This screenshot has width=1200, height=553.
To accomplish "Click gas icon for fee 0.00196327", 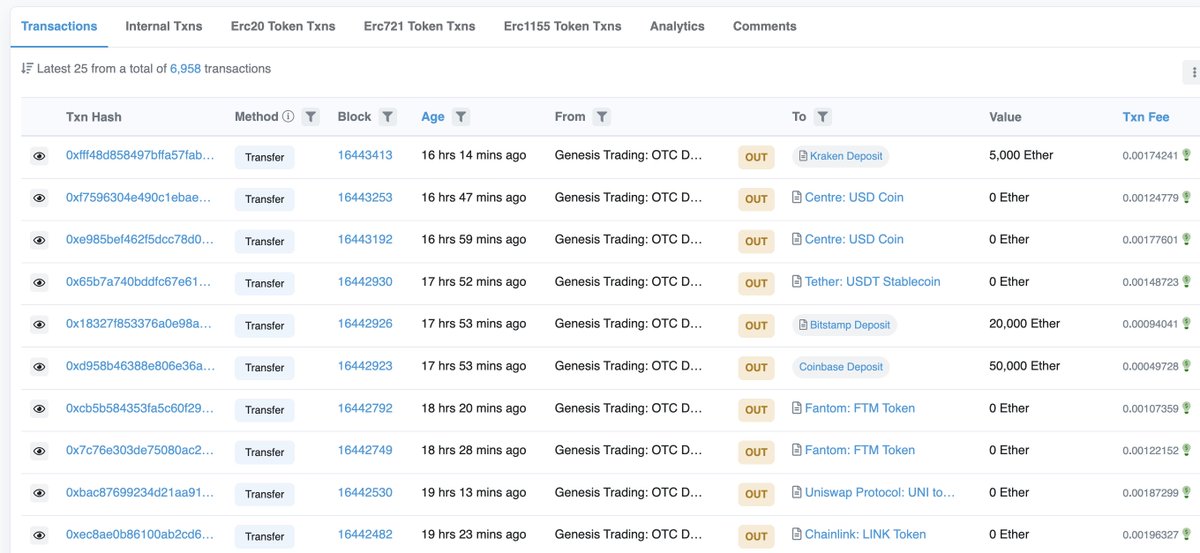I will pos(1187,534).
